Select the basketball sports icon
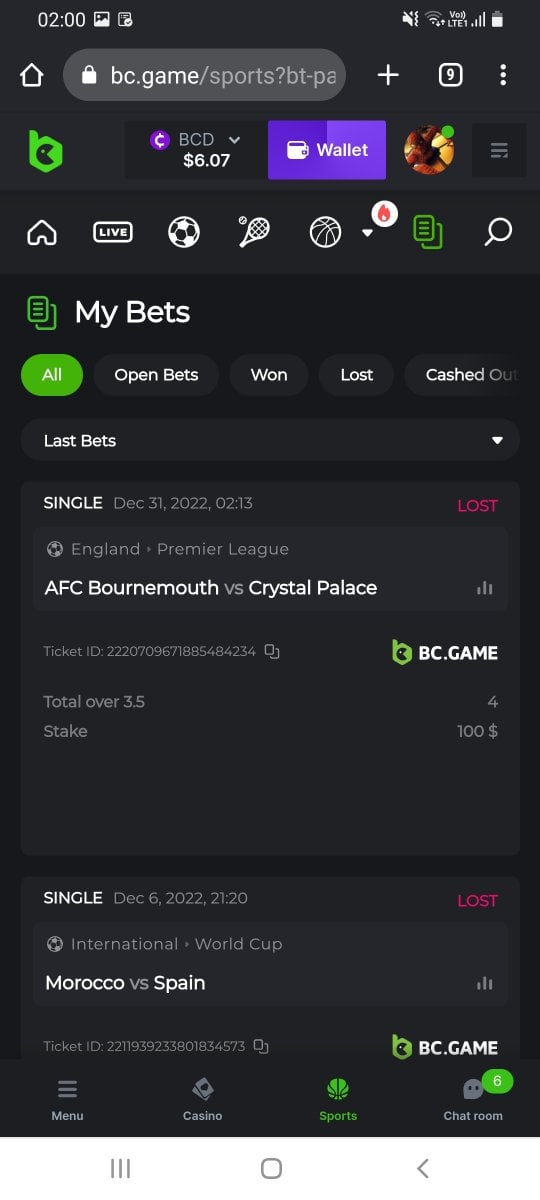The height and width of the screenshot is (1200, 540). point(325,232)
